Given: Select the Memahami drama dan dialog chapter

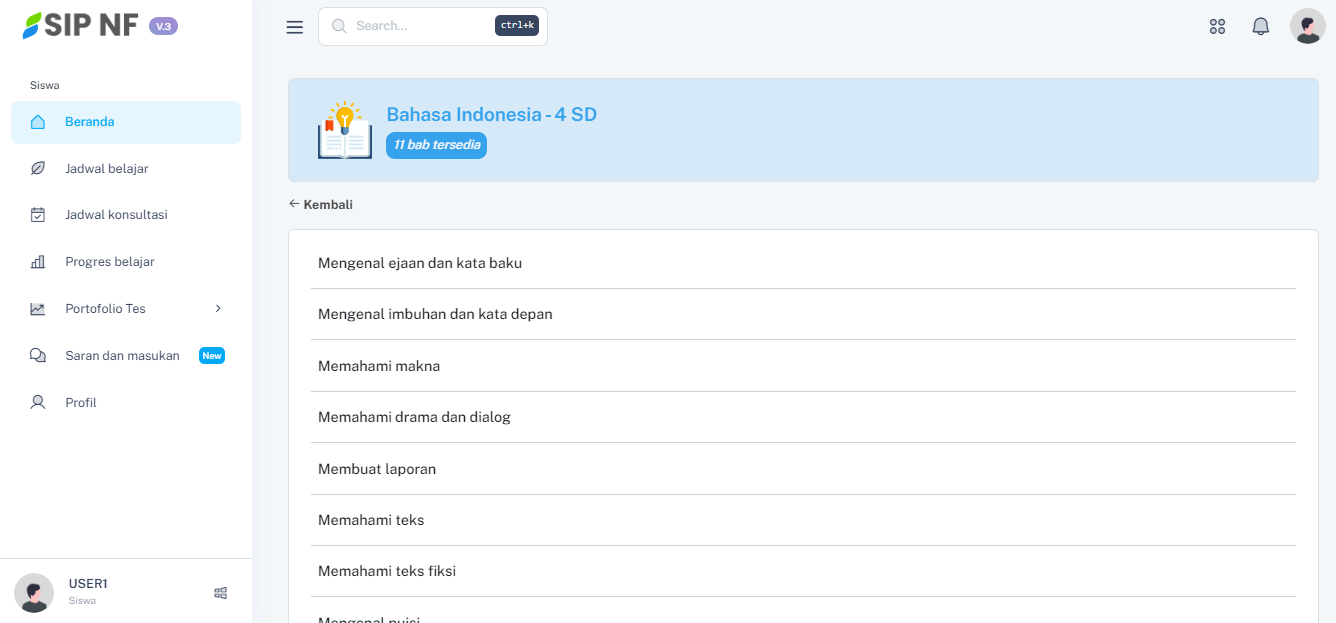Looking at the screenshot, I should click(x=414, y=417).
